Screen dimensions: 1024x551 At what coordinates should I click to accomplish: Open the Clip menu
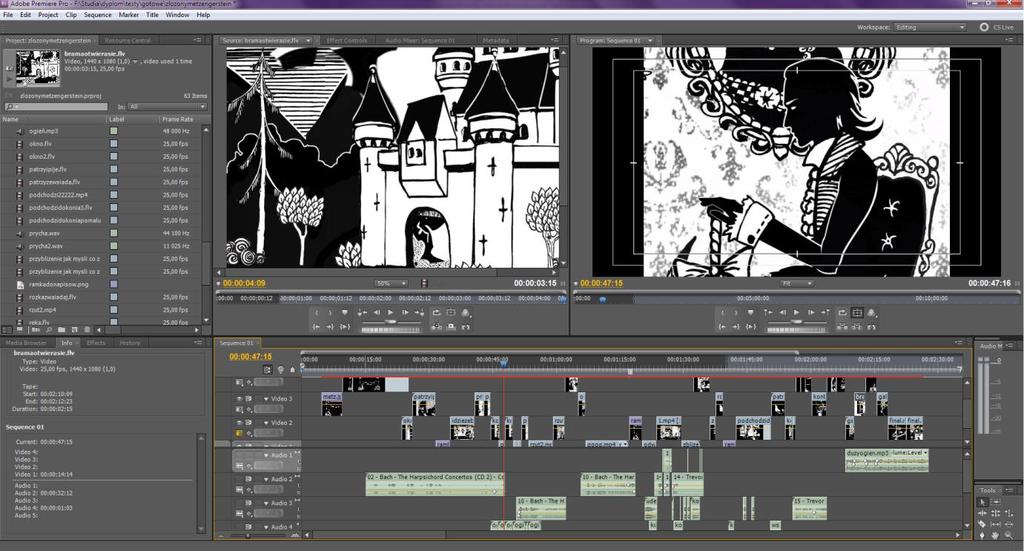point(71,14)
